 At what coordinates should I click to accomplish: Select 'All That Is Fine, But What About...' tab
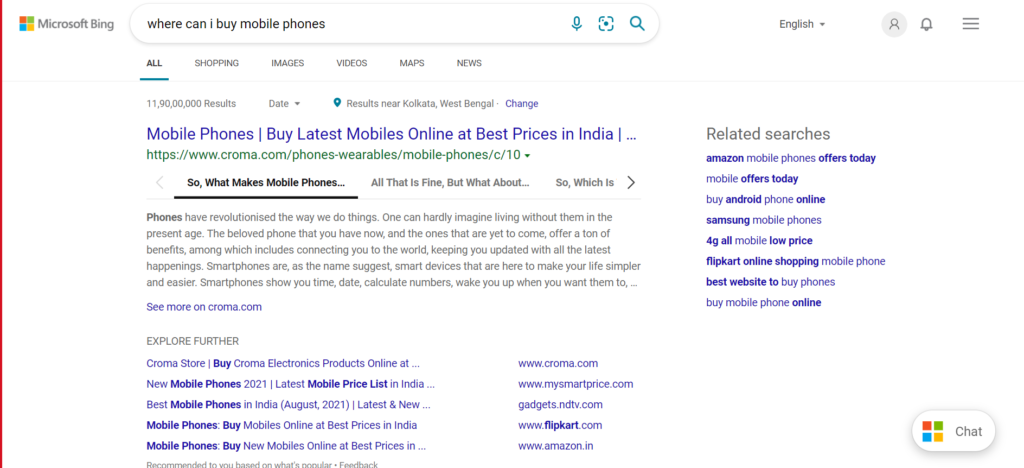tap(450, 183)
